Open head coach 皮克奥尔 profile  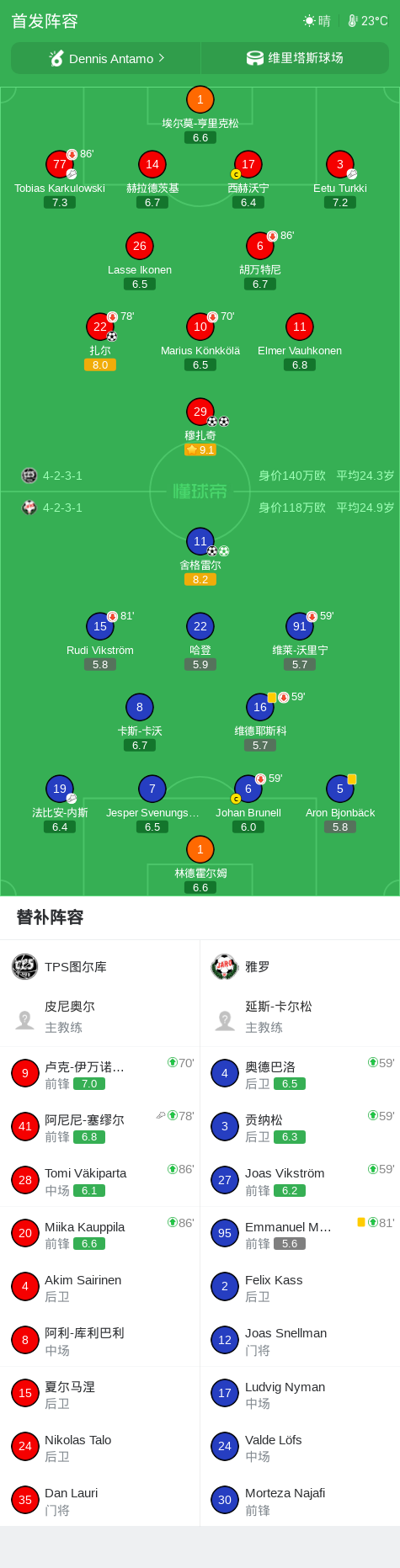(100, 1017)
